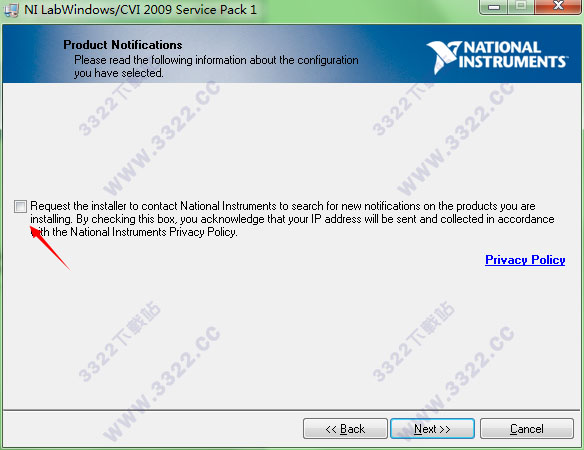Click the 'Request the installer to contact' label
The height and width of the screenshot is (450, 584).
(104, 206)
